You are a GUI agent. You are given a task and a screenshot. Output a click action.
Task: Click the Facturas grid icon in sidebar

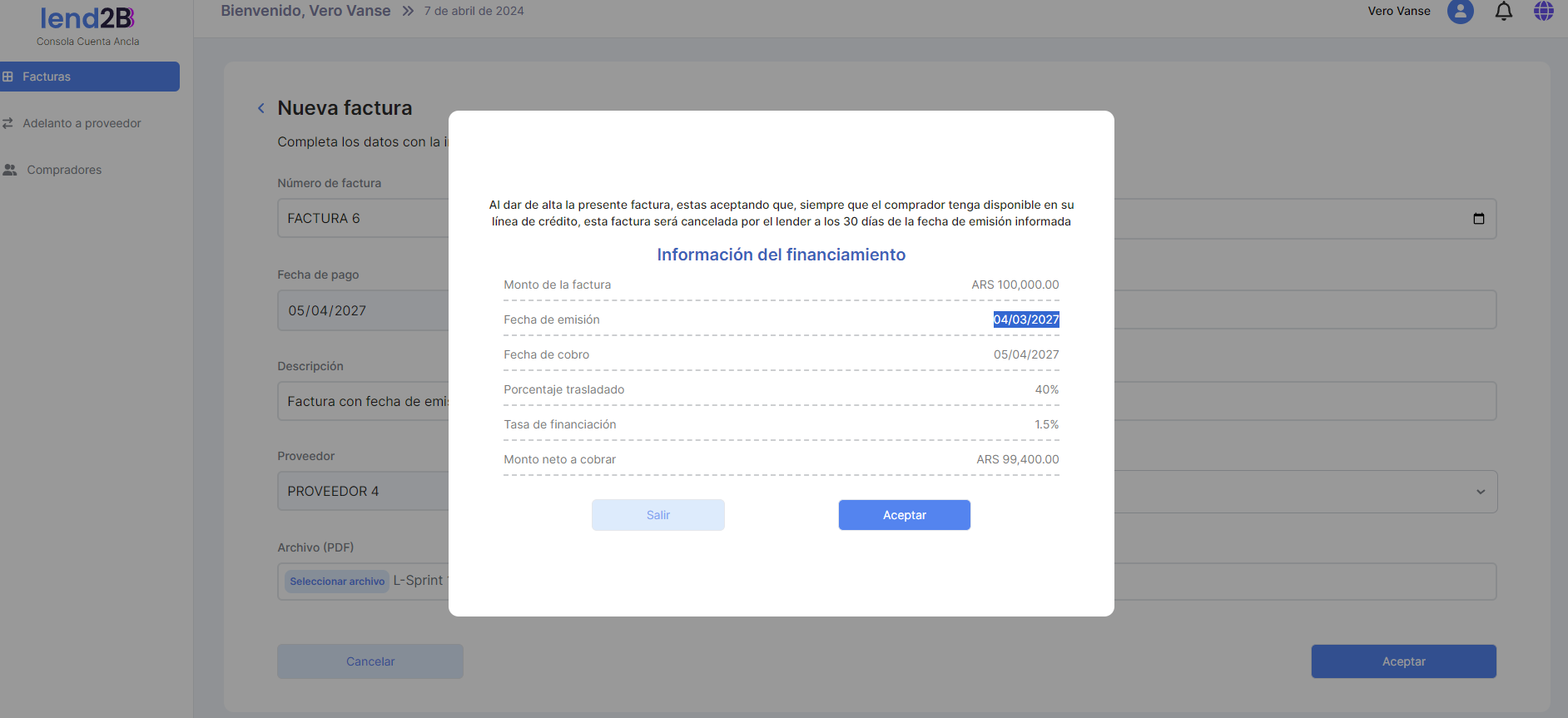(x=8, y=77)
